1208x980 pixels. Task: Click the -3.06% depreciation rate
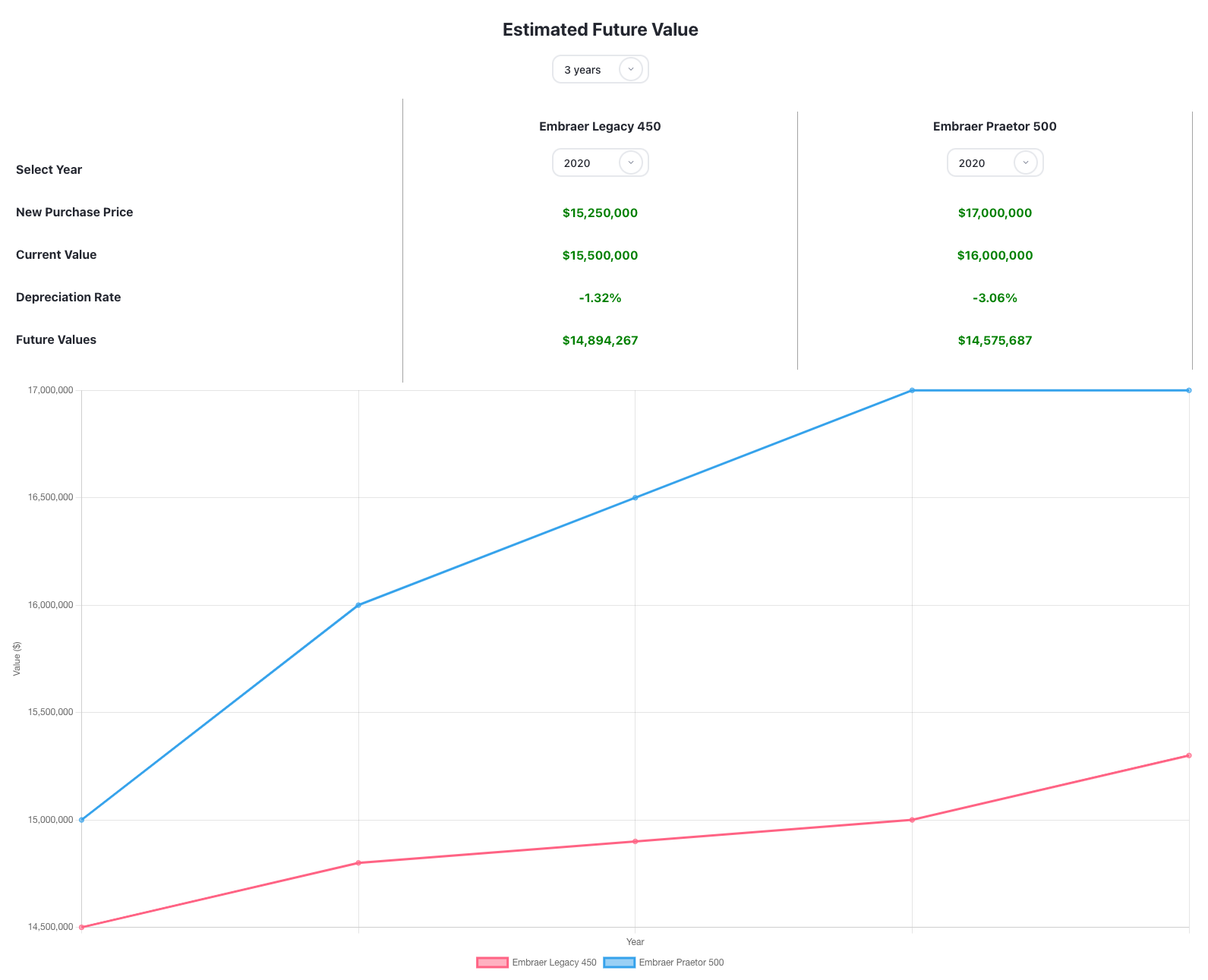(995, 298)
